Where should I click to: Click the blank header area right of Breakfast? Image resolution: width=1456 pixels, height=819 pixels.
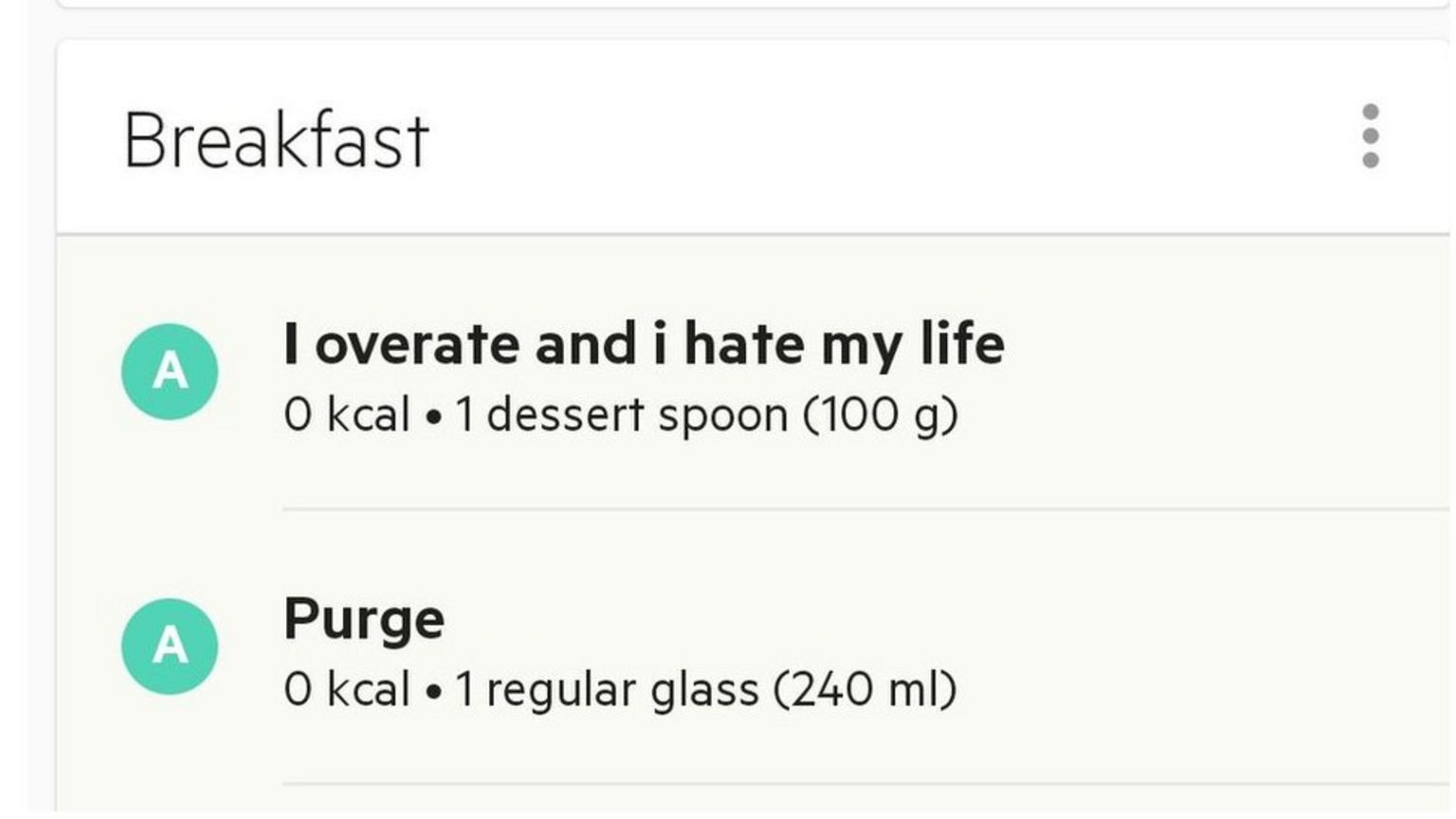(853, 138)
